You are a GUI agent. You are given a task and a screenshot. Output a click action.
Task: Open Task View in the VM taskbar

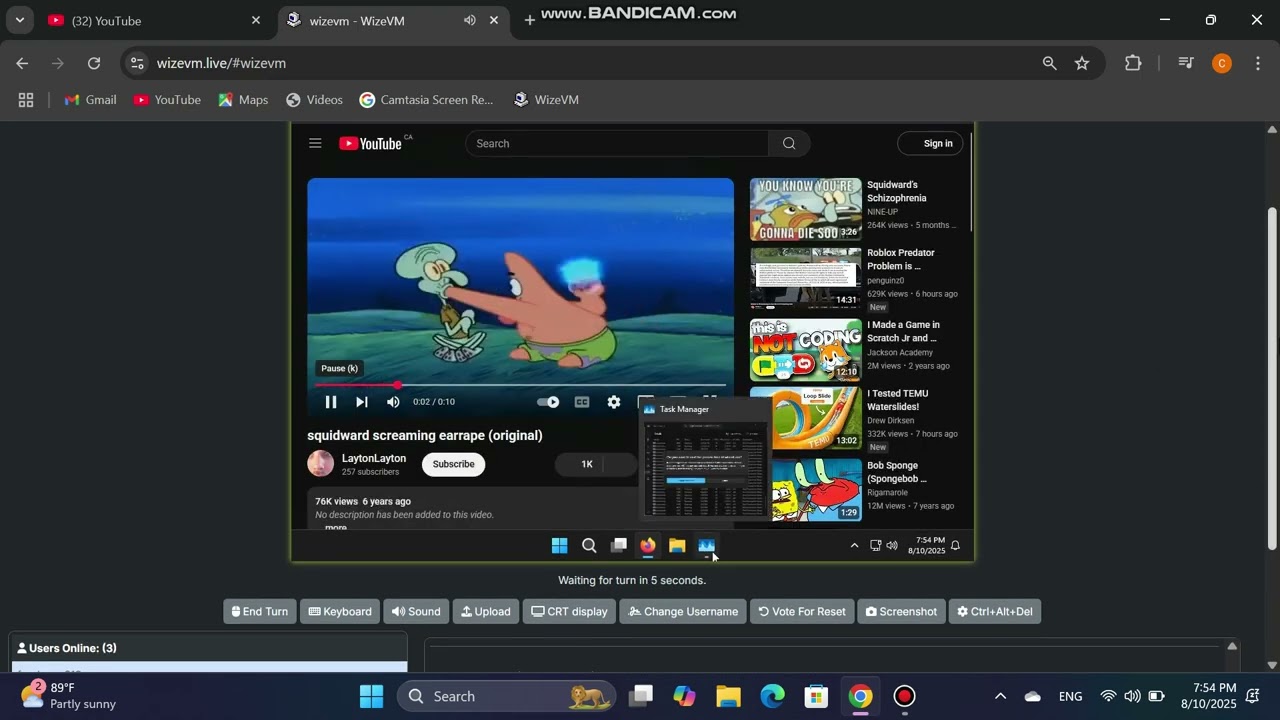pos(619,545)
